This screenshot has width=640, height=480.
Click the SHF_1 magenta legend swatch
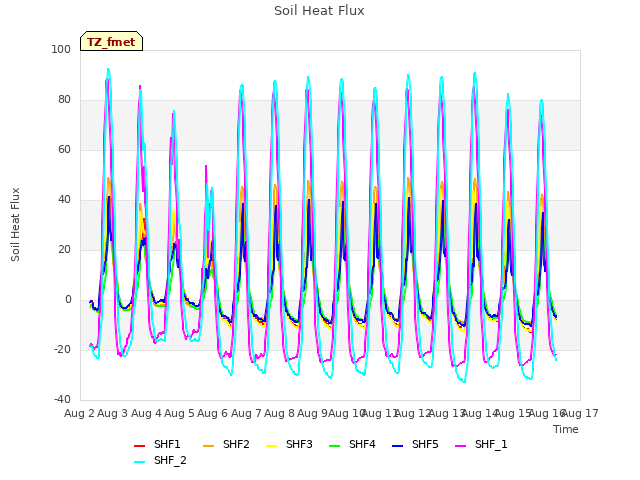click(x=460, y=446)
